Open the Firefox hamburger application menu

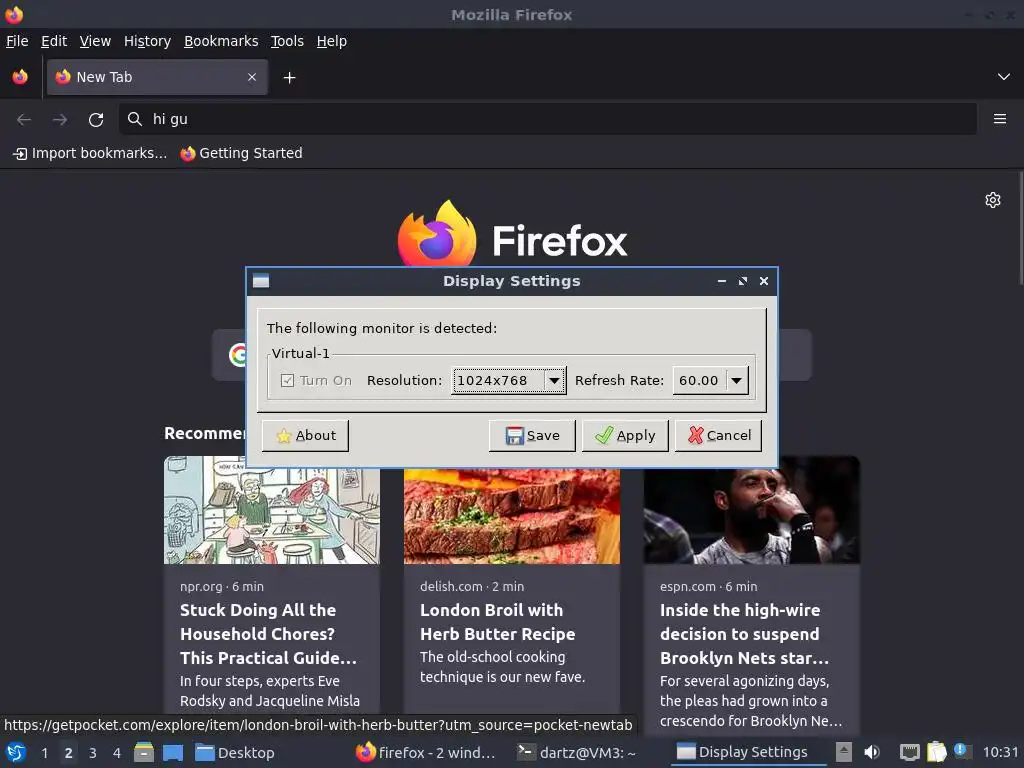click(999, 119)
